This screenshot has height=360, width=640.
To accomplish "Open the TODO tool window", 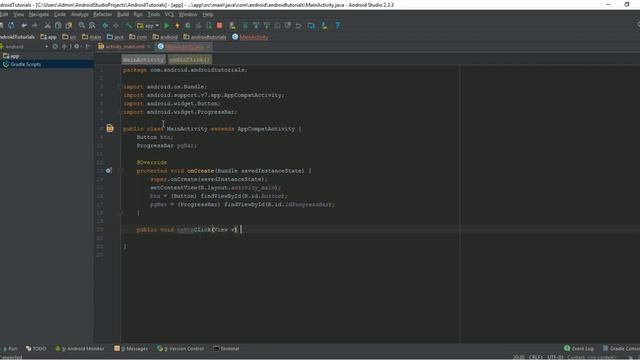I will (x=36, y=349).
